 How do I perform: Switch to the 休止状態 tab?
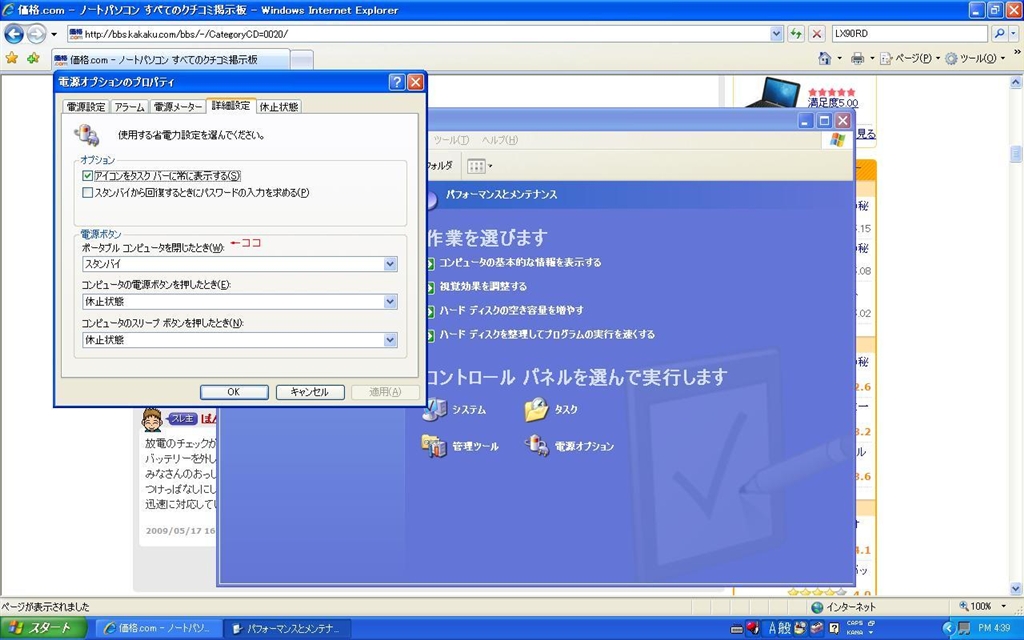coord(279,106)
